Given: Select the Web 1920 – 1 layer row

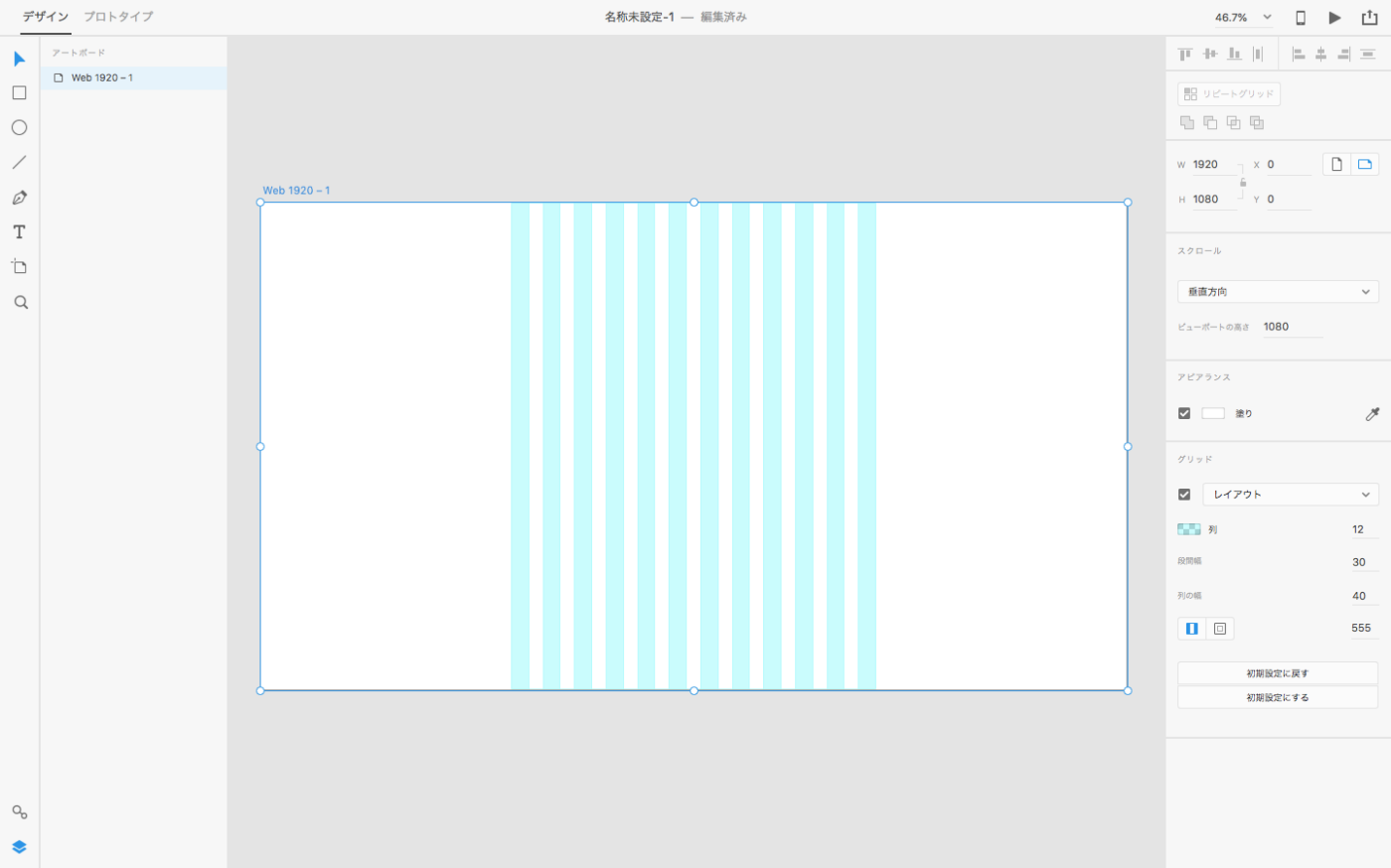Looking at the screenshot, I should [x=133, y=77].
